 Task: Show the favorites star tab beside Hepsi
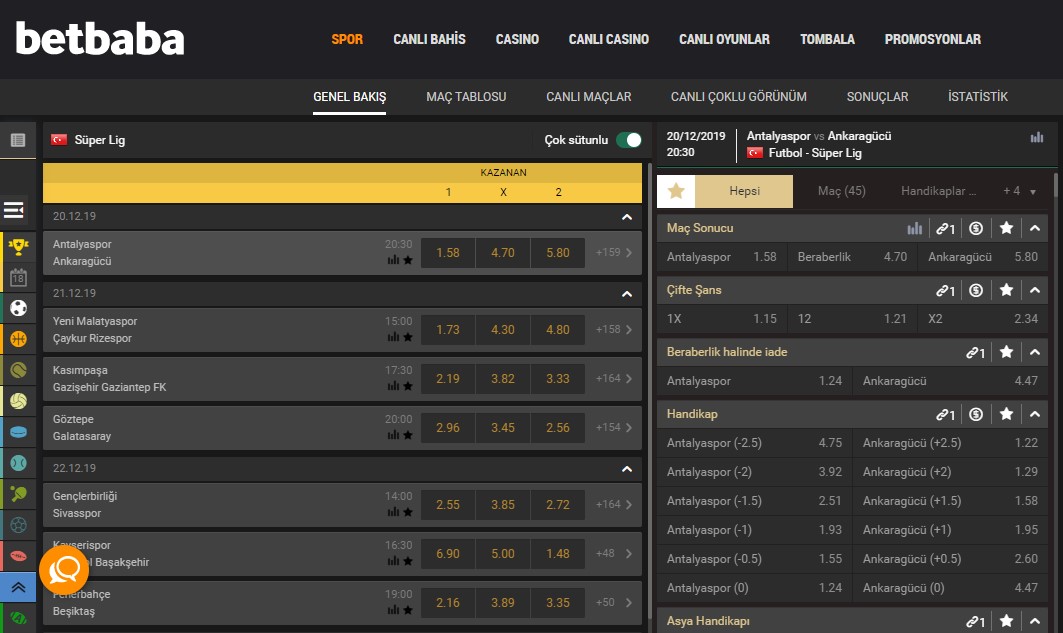point(676,191)
